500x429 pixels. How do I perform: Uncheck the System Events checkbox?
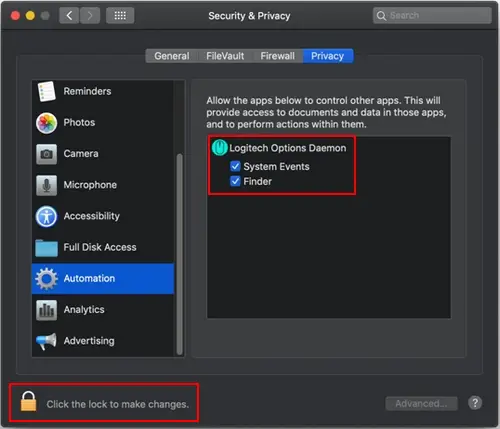[x=235, y=166]
